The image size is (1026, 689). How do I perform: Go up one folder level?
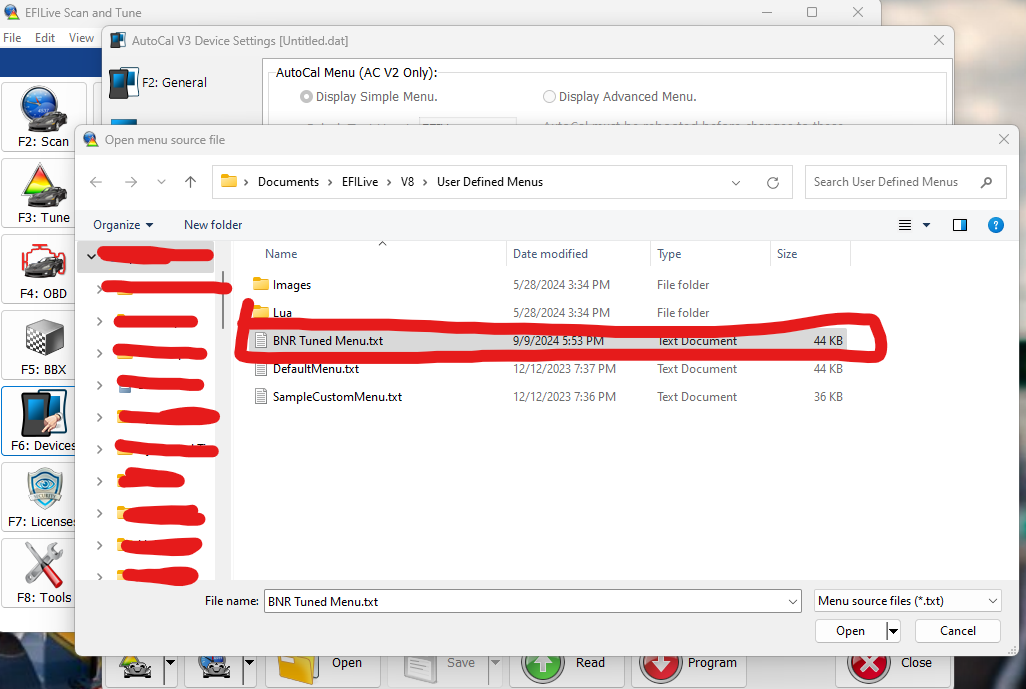tap(190, 182)
